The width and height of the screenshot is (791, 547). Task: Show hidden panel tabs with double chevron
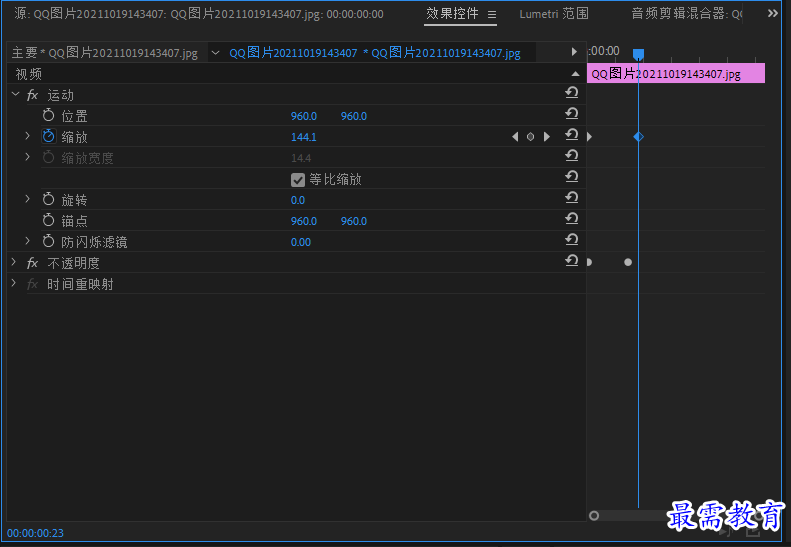click(x=773, y=13)
